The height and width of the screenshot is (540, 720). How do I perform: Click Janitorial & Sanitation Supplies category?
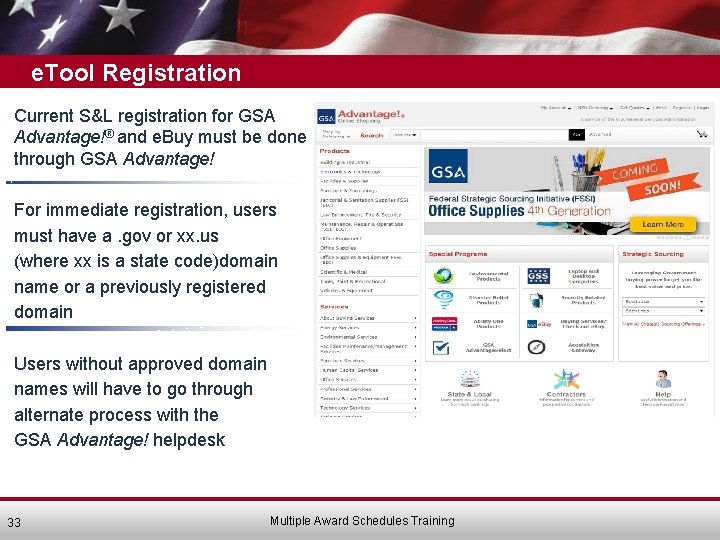pyautogui.click(x=364, y=202)
